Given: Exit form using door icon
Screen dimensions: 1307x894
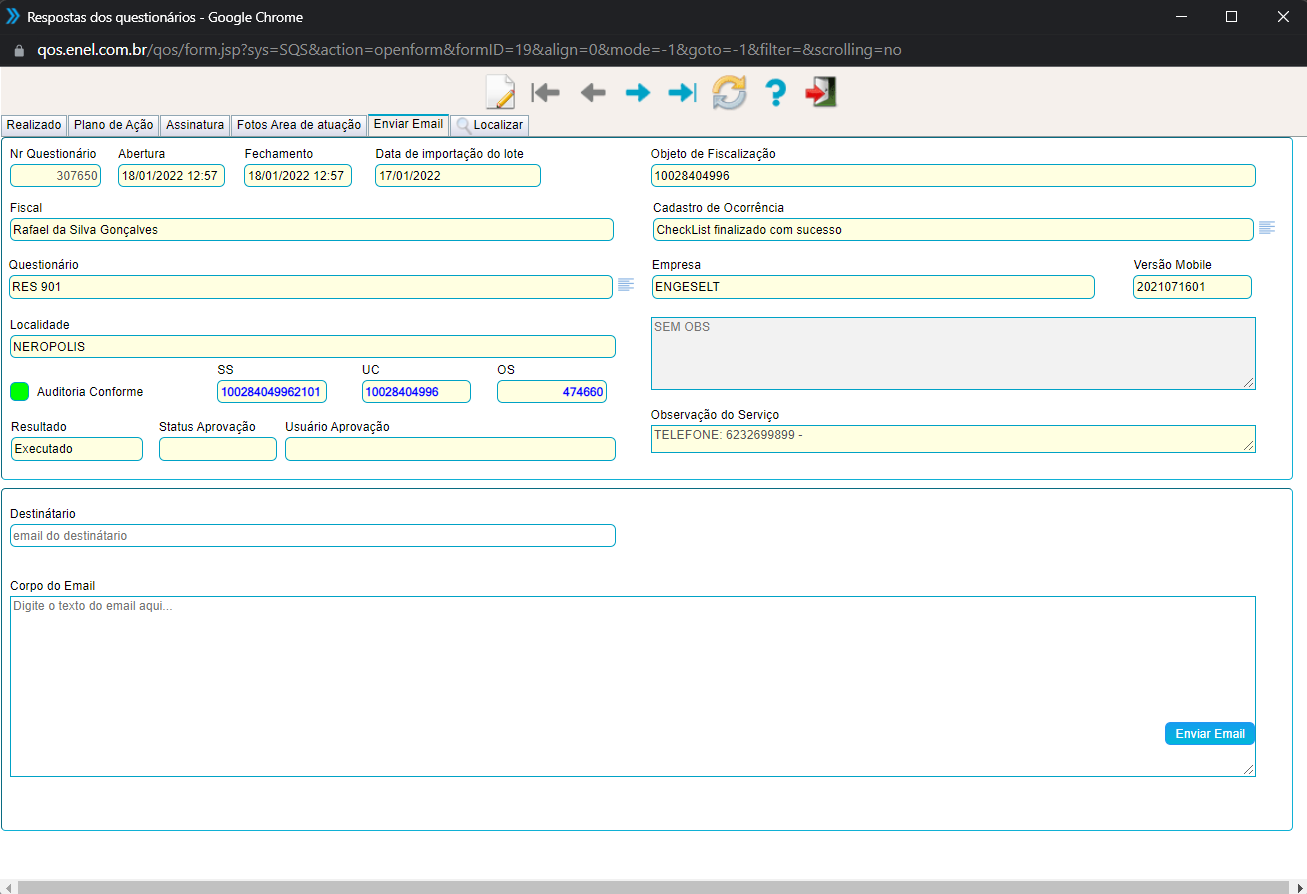Looking at the screenshot, I should [820, 93].
